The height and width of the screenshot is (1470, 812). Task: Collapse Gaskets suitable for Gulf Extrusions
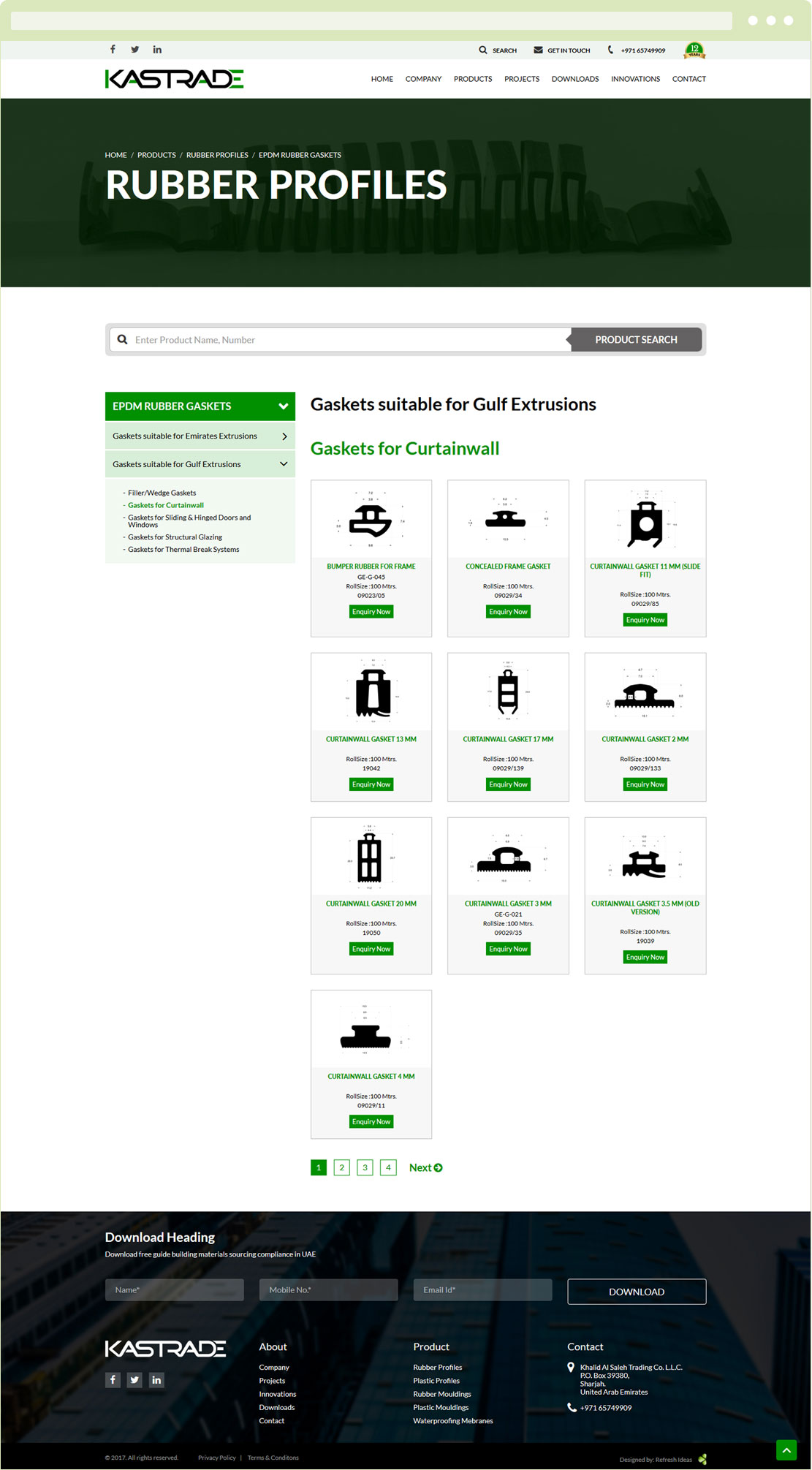click(284, 464)
